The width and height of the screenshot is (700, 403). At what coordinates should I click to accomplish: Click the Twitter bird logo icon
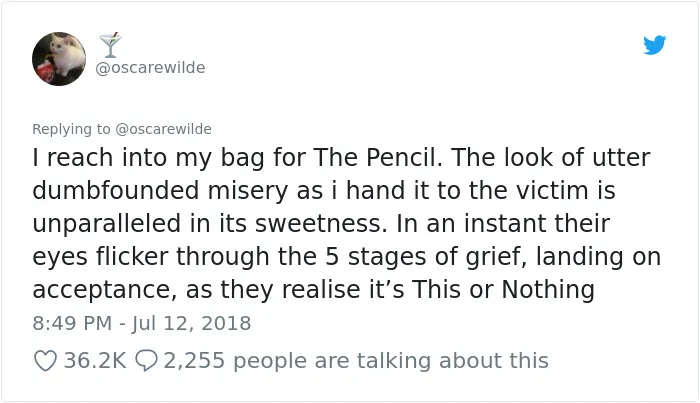654,45
